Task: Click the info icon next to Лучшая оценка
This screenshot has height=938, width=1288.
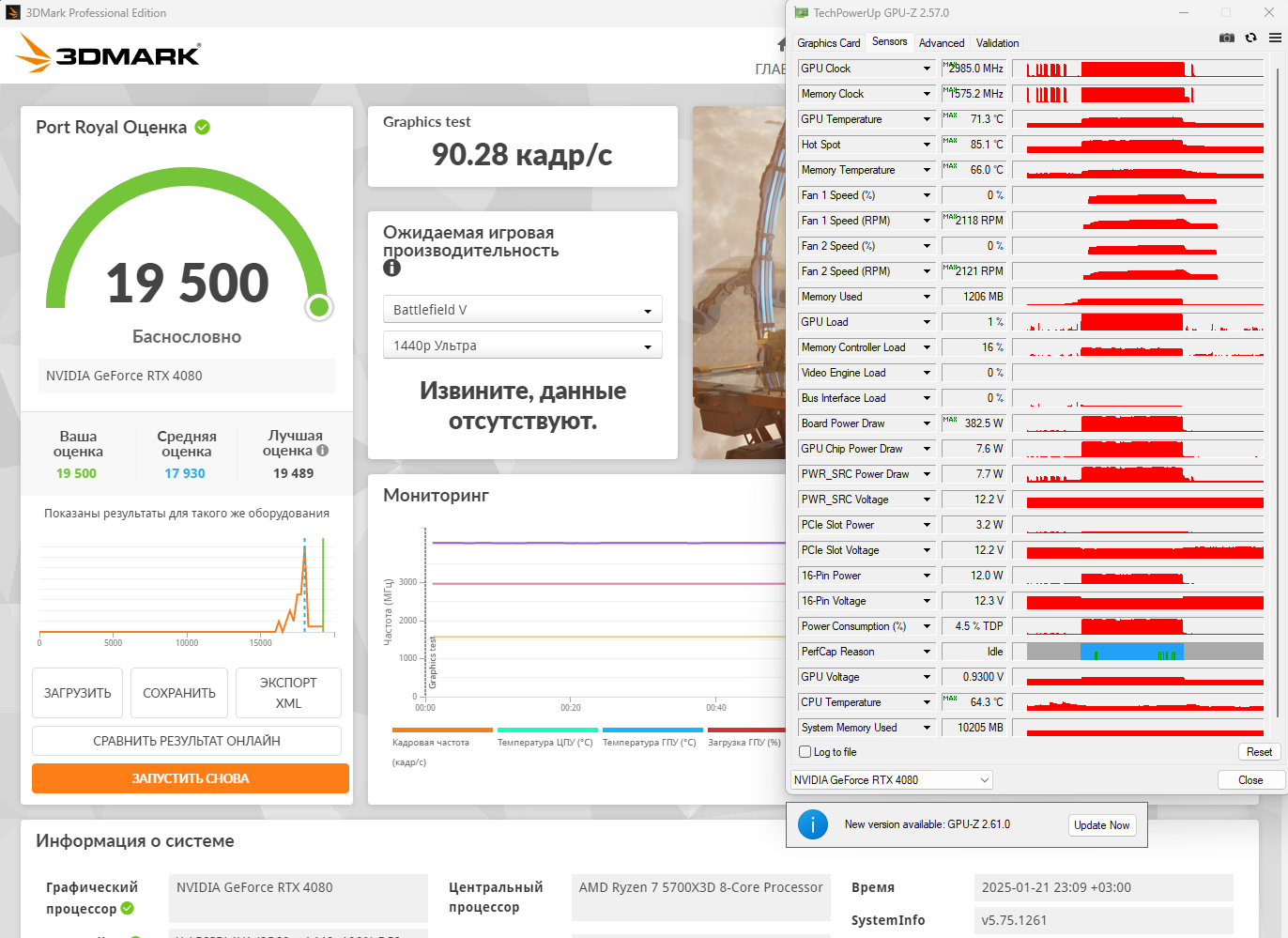Action: [323, 451]
